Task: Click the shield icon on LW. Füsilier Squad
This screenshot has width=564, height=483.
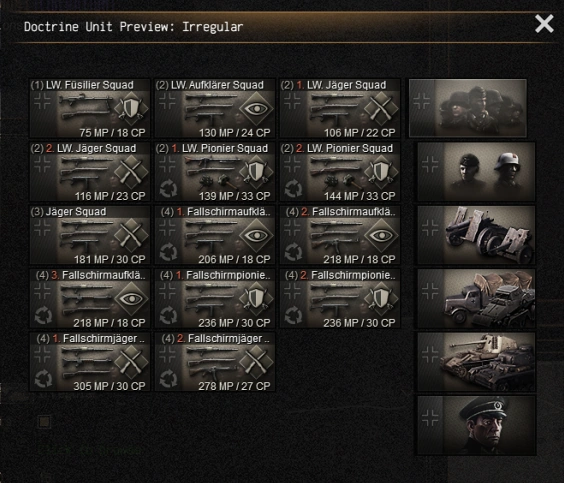Action: click(131, 108)
